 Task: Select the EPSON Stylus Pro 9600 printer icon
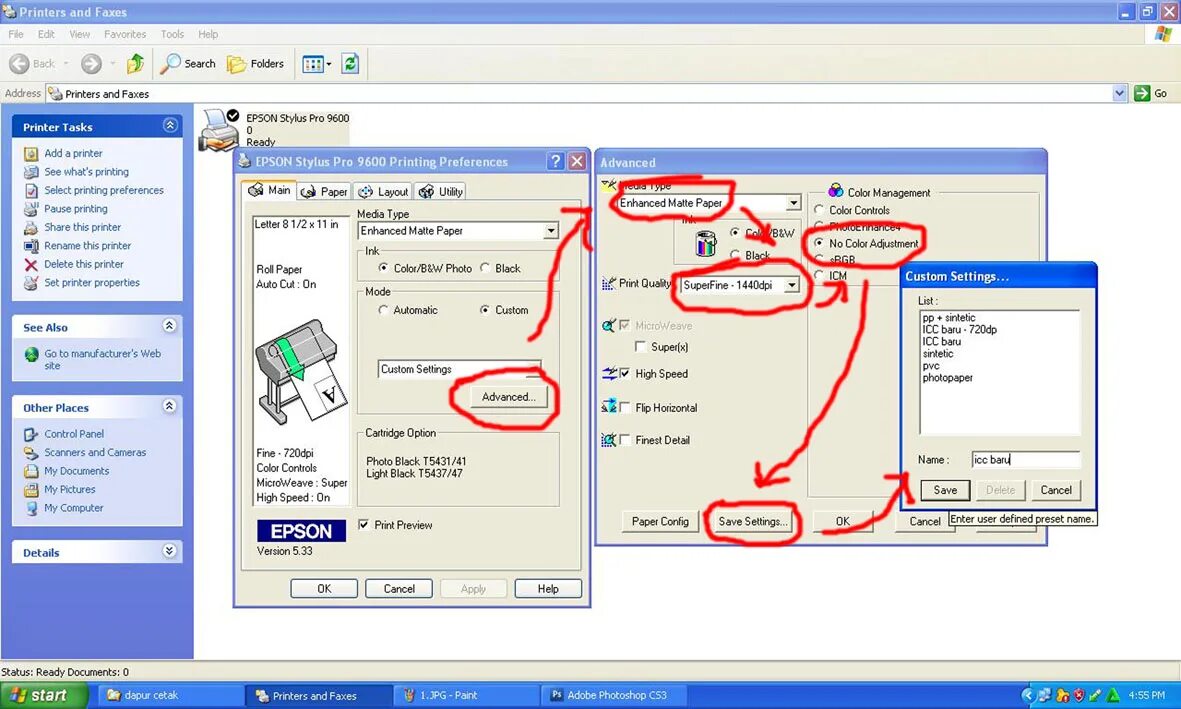[218, 130]
